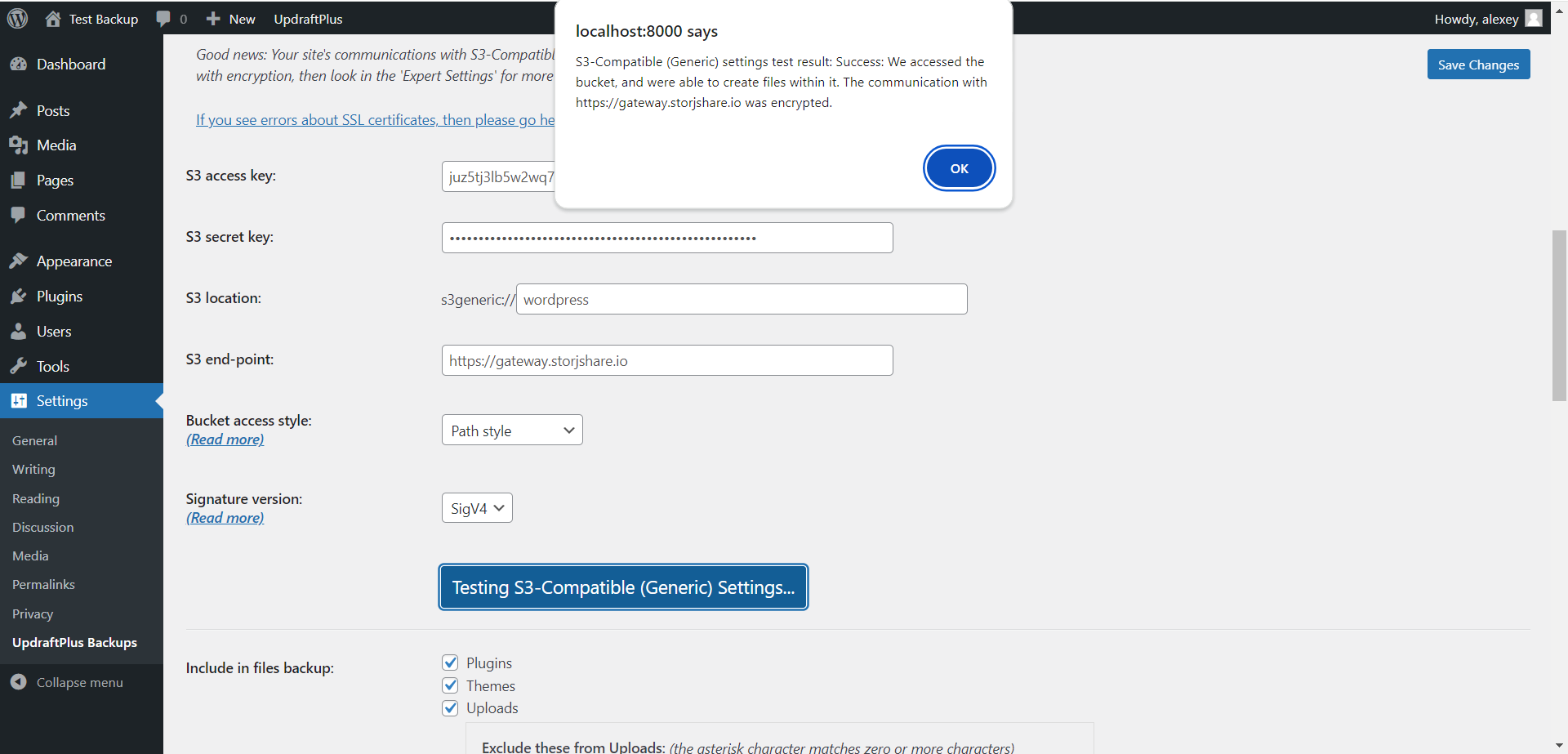Click the page vertical scrollbar thumb

pos(1559,315)
